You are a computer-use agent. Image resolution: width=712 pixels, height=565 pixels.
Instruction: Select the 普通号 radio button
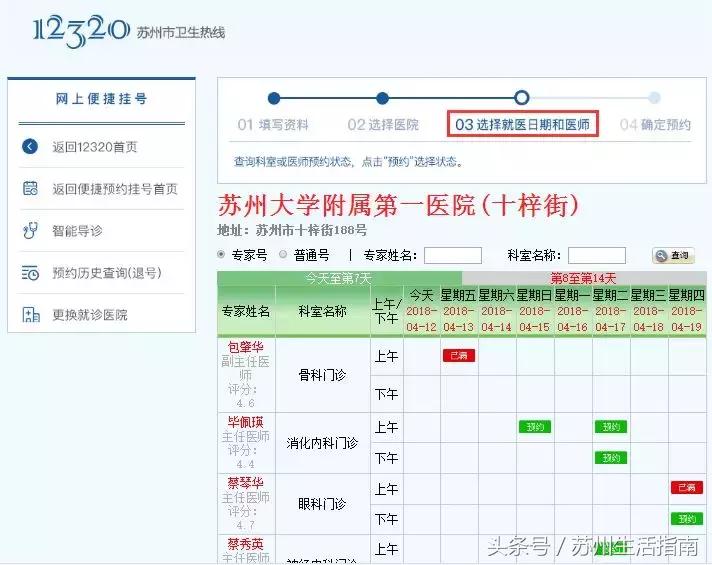coord(283,254)
